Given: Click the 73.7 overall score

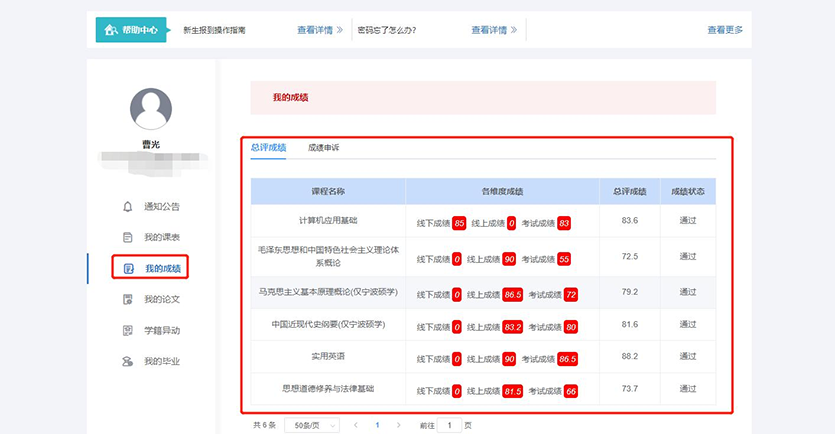Looking at the screenshot, I should (629, 389).
